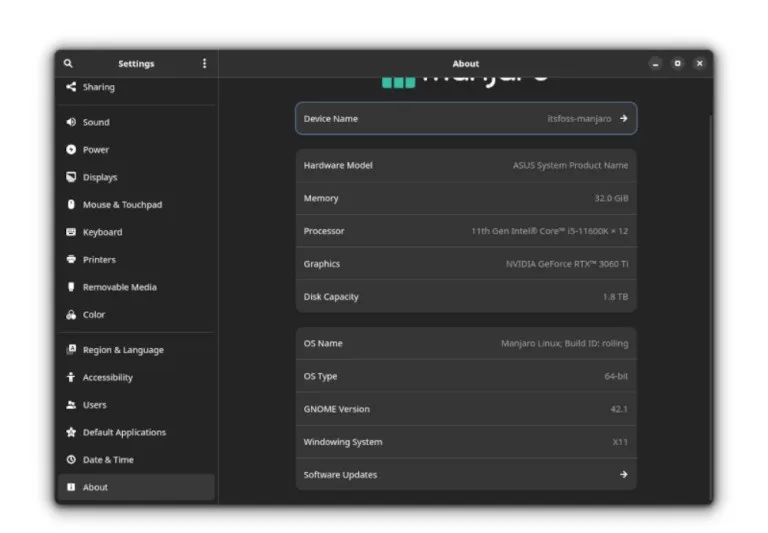Screen dimensions: 768x533
Task: Click the Accessibility figure icon
Action: [x=71, y=377]
